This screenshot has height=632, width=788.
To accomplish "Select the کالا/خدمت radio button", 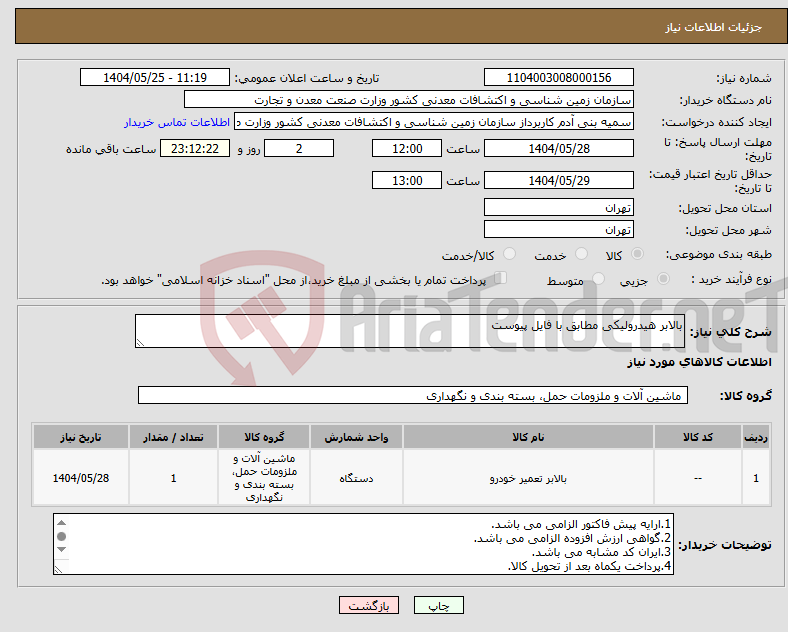I will pos(509,254).
